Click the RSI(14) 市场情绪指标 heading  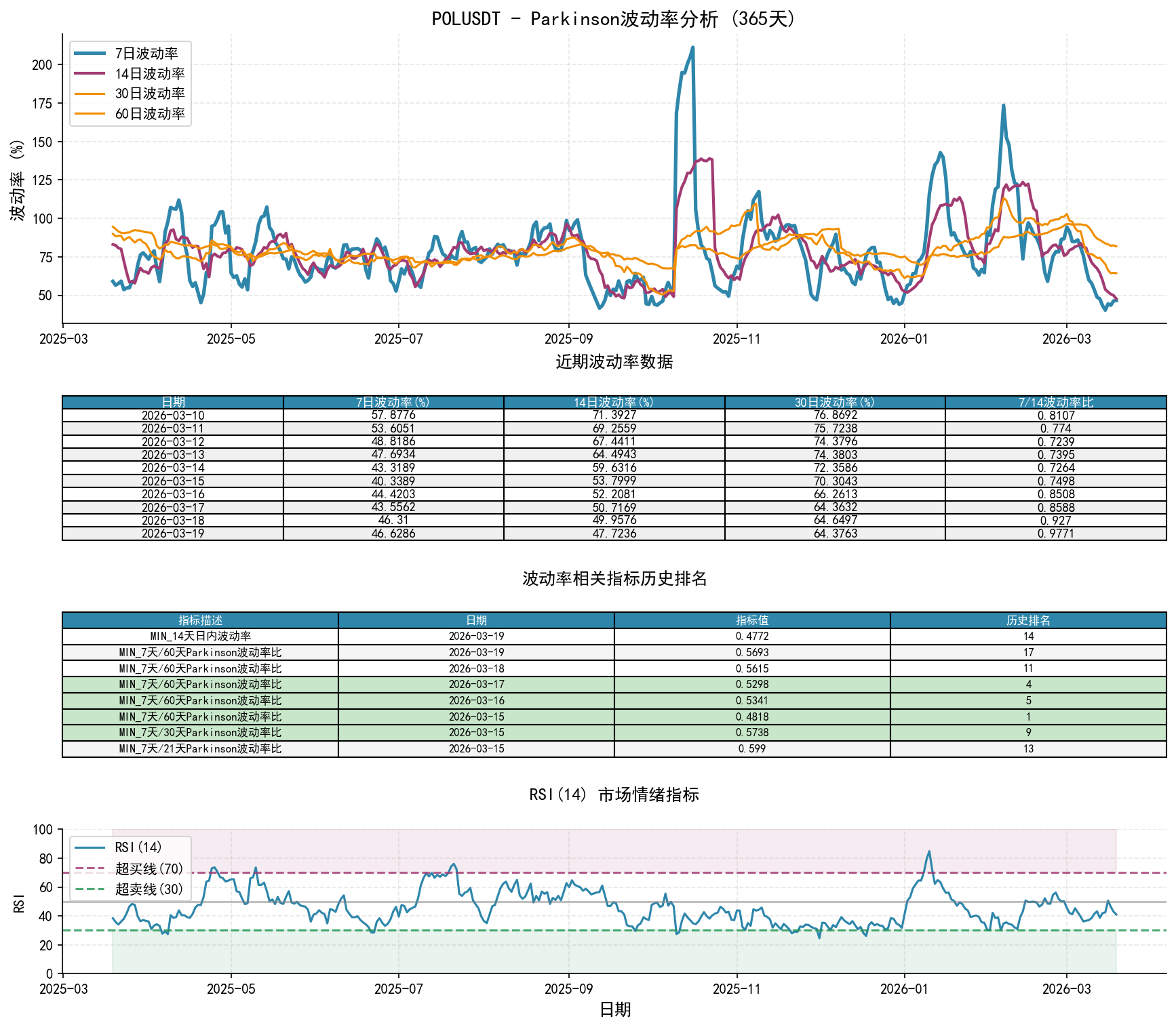click(614, 794)
